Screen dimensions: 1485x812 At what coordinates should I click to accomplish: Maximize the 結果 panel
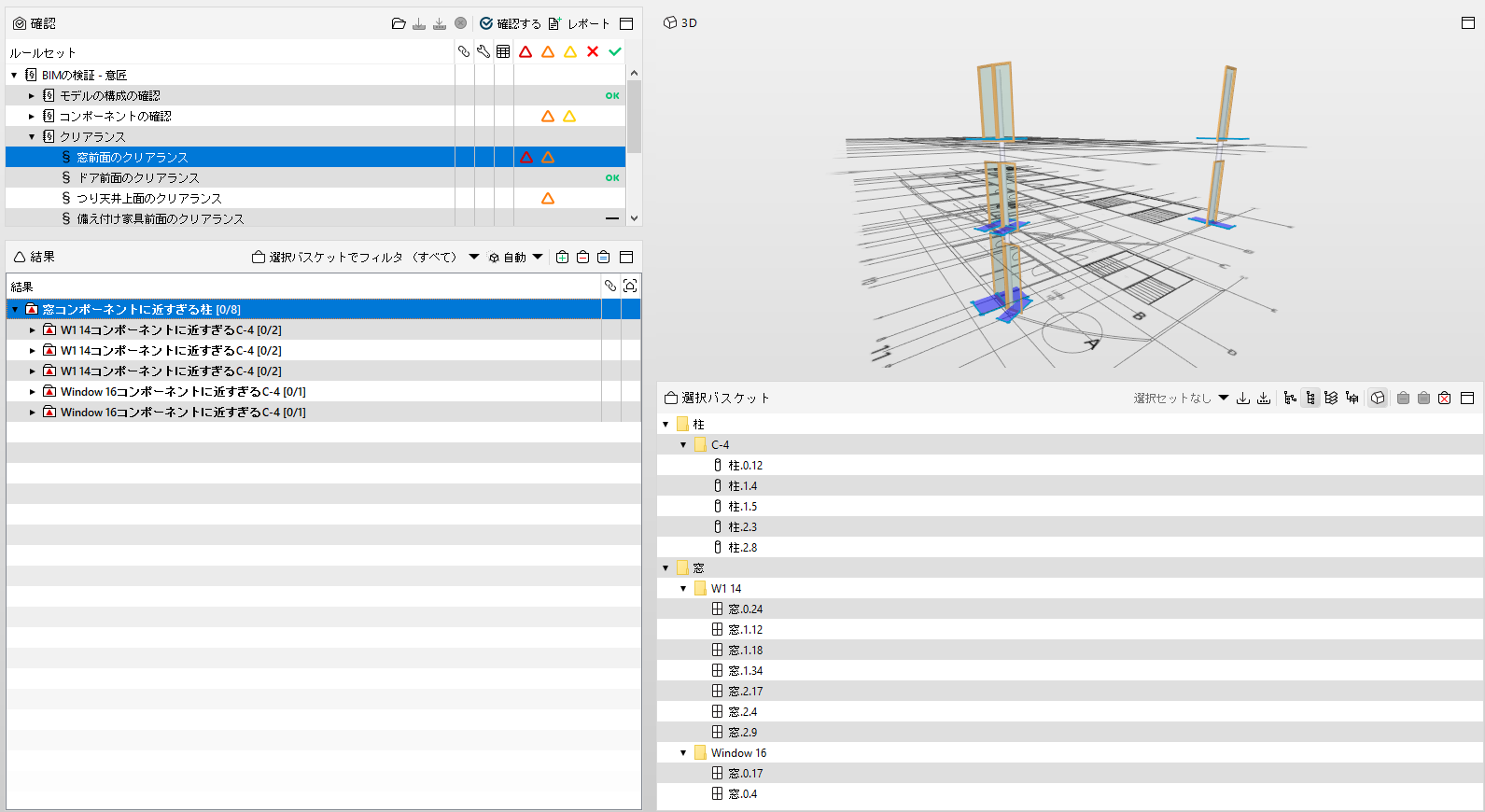tap(626, 257)
